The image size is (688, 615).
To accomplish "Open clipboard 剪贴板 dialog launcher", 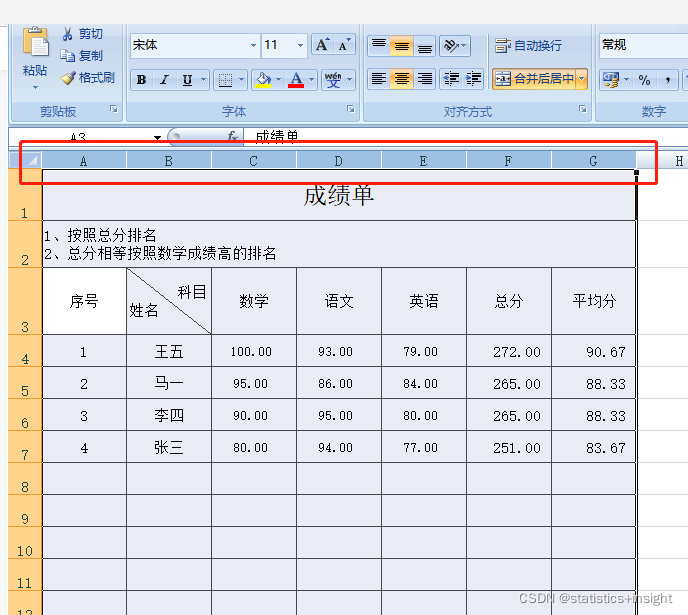I will click(x=114, y=109).
